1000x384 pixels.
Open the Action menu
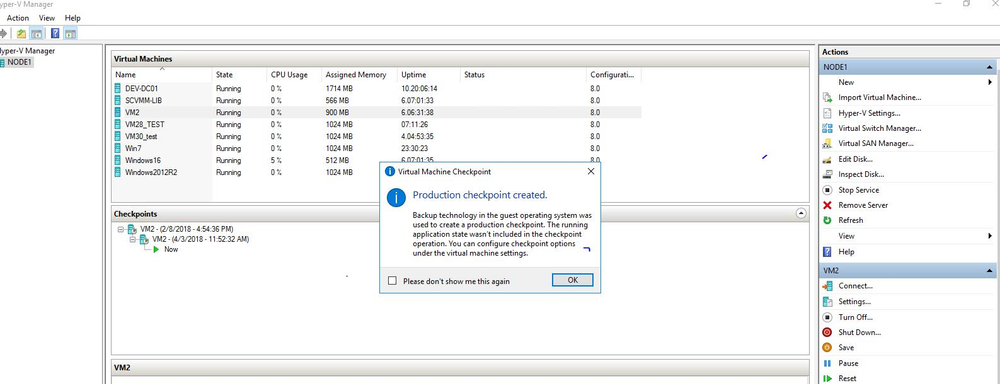(x=18, y=18)
